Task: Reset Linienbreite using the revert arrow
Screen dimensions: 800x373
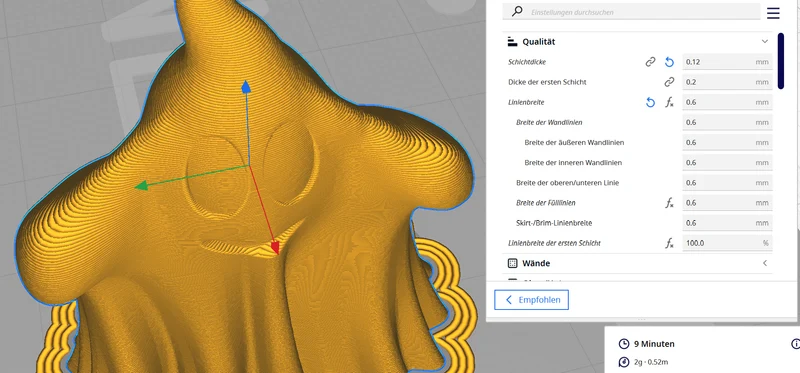Action: [650, 103]
